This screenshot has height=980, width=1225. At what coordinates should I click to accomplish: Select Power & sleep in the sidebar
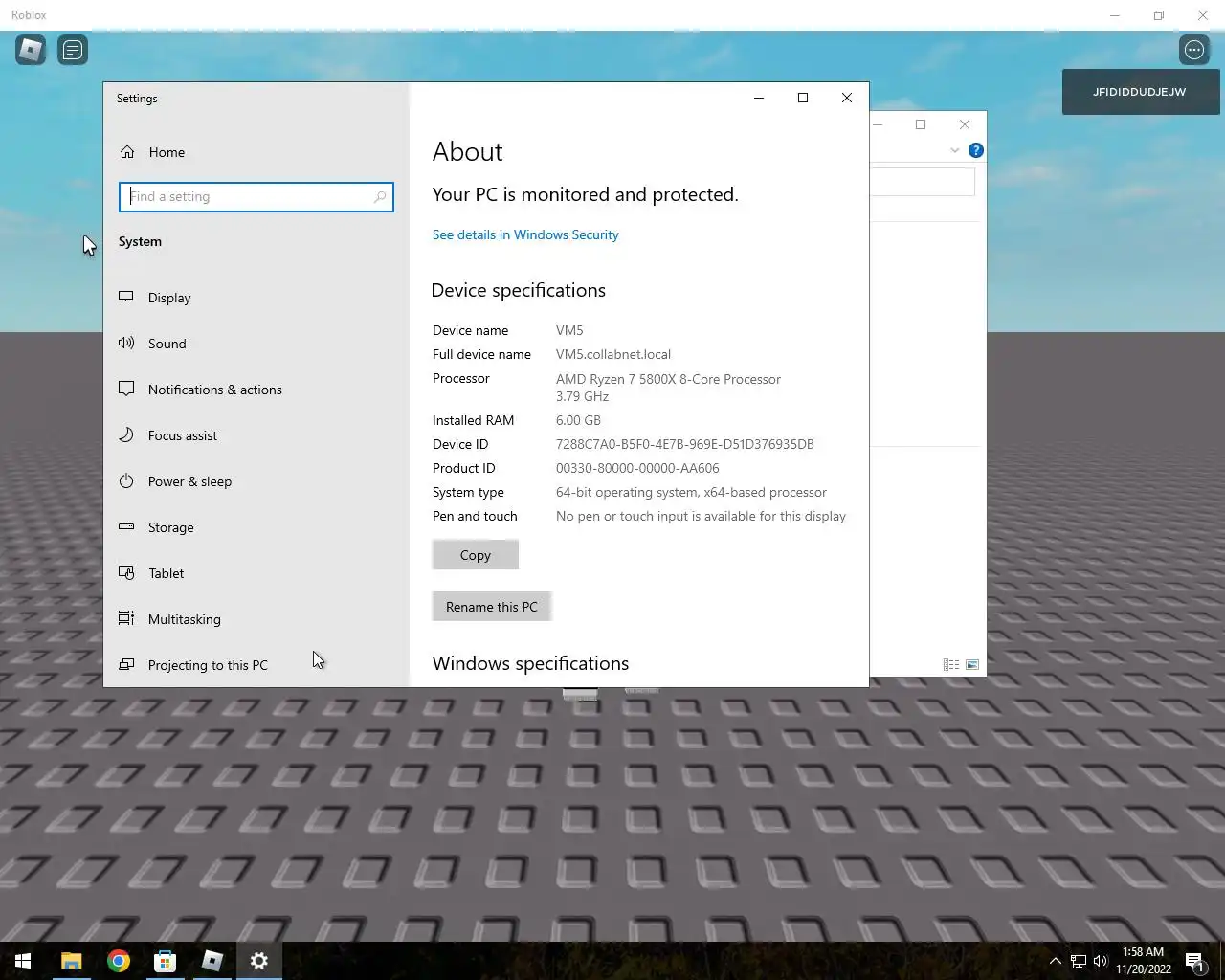tap(256, 481)
